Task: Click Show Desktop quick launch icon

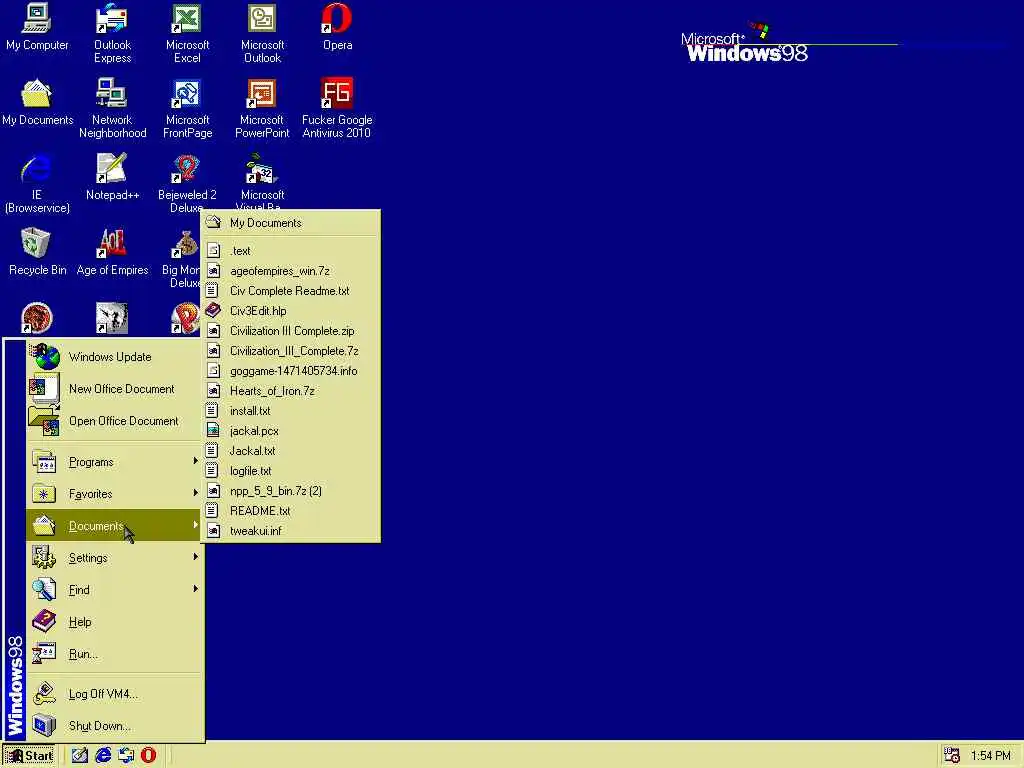Action: 80,755
